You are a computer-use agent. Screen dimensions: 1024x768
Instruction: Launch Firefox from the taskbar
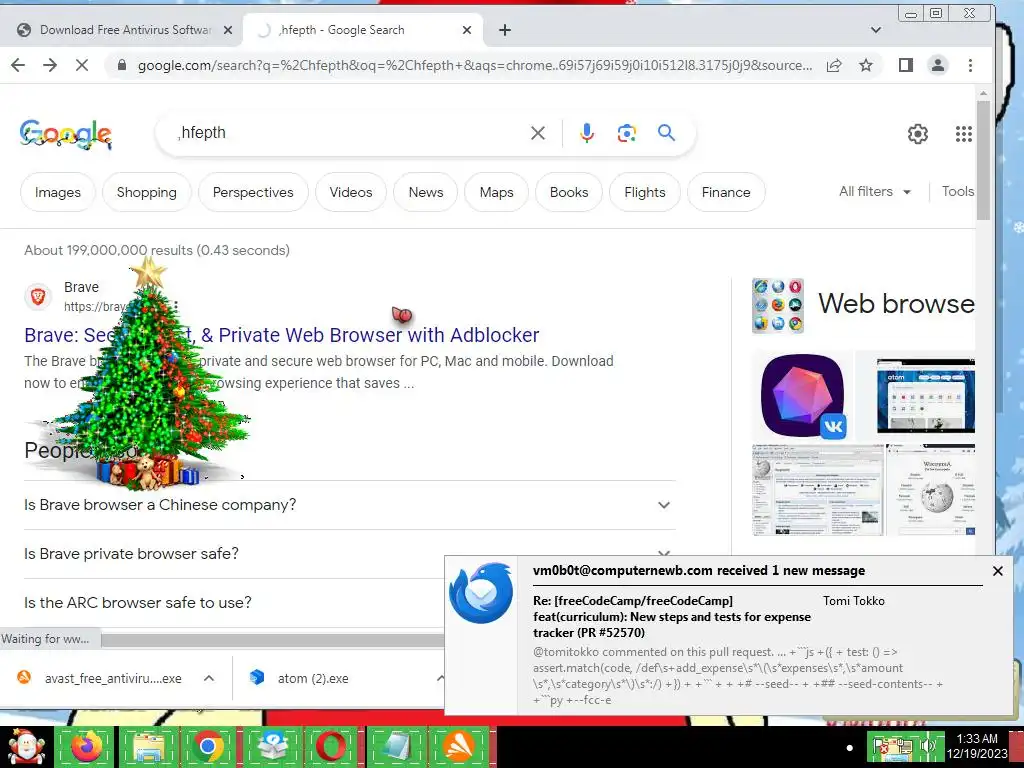[86, 747]
